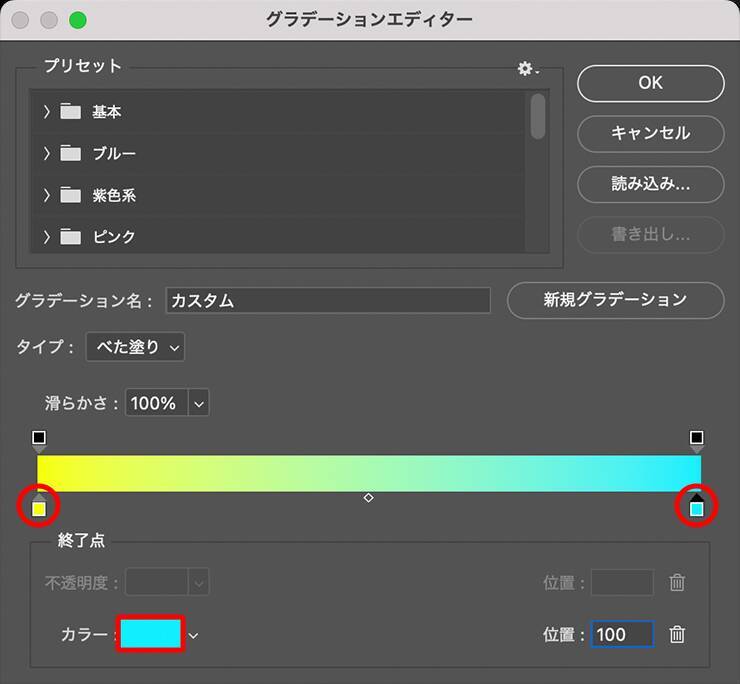
Task: Click the yellow-to-cyan gradient bar
Action: [369, 473]
